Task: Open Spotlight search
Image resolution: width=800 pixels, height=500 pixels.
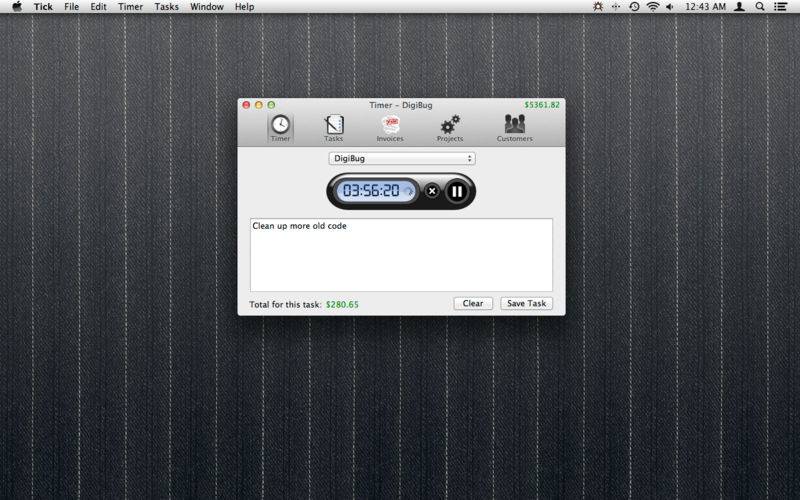Action: pos(760,7)
